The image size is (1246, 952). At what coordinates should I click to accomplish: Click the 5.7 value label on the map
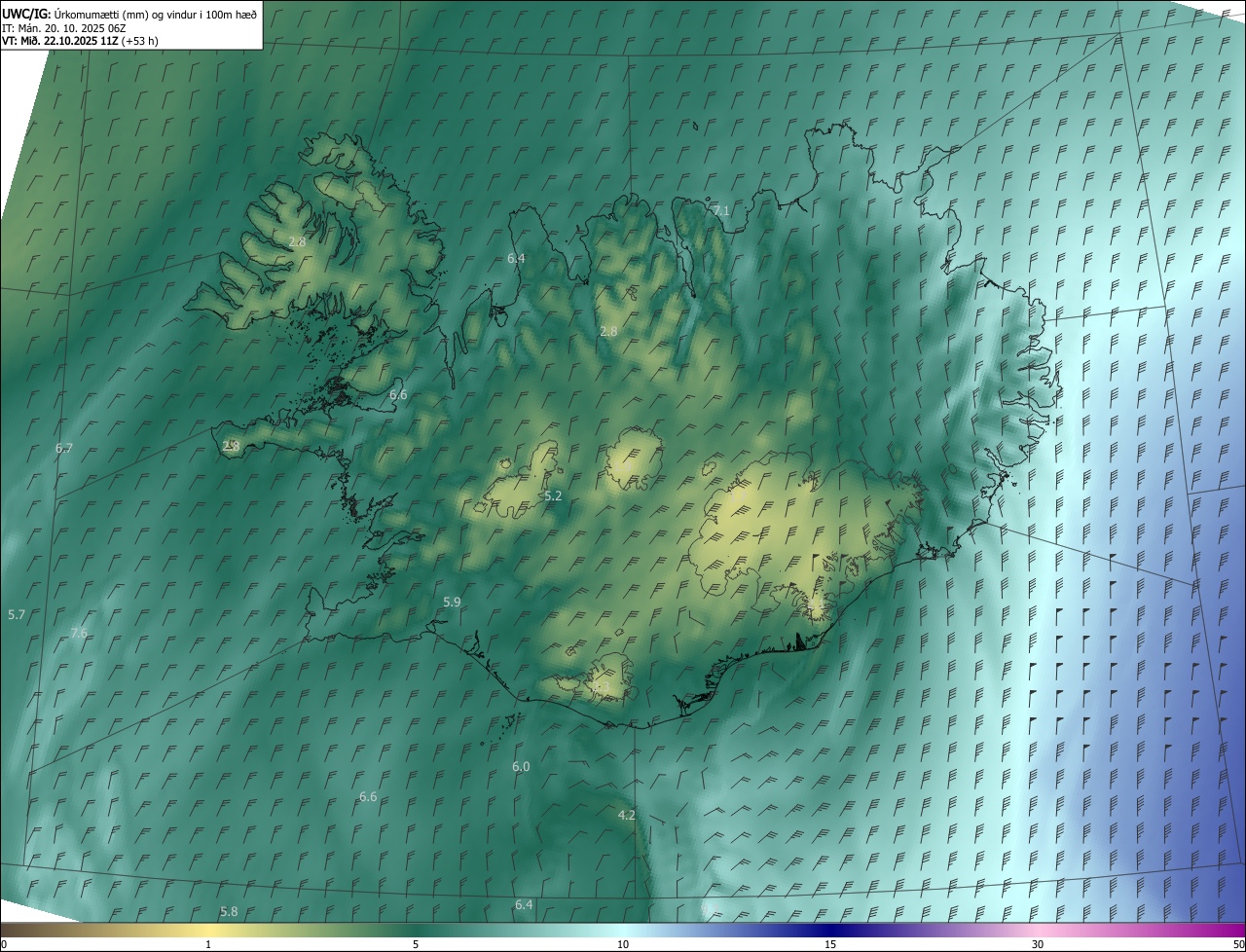click(x=17, y=614)
